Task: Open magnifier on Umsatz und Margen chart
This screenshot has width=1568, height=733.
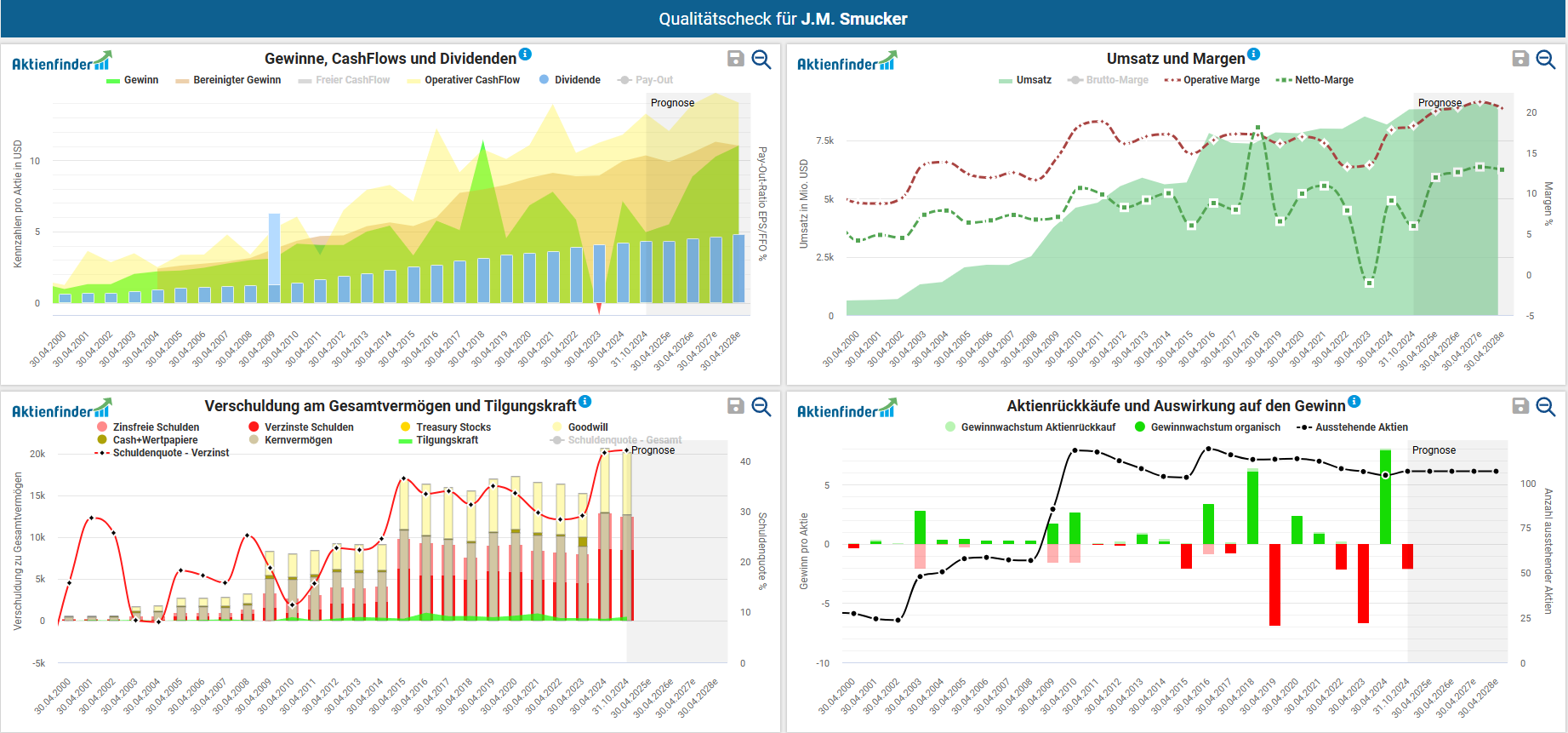Action: (x=1546, y=59)
